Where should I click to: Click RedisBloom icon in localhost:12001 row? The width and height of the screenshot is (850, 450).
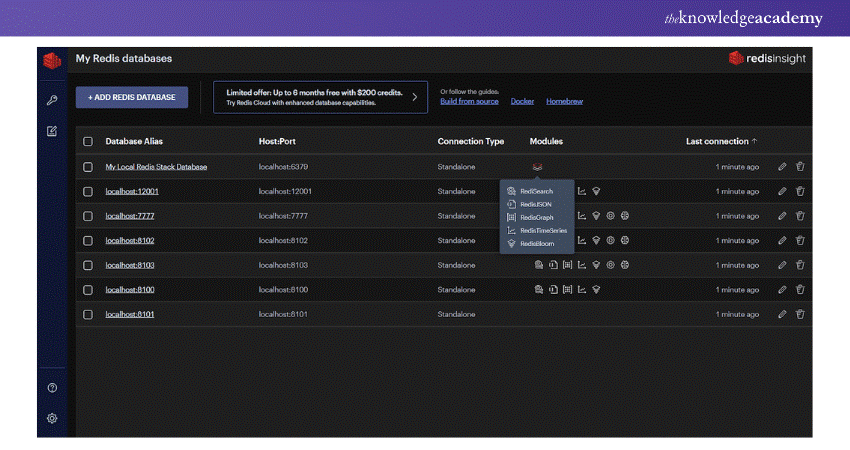[x=596, y=191]
